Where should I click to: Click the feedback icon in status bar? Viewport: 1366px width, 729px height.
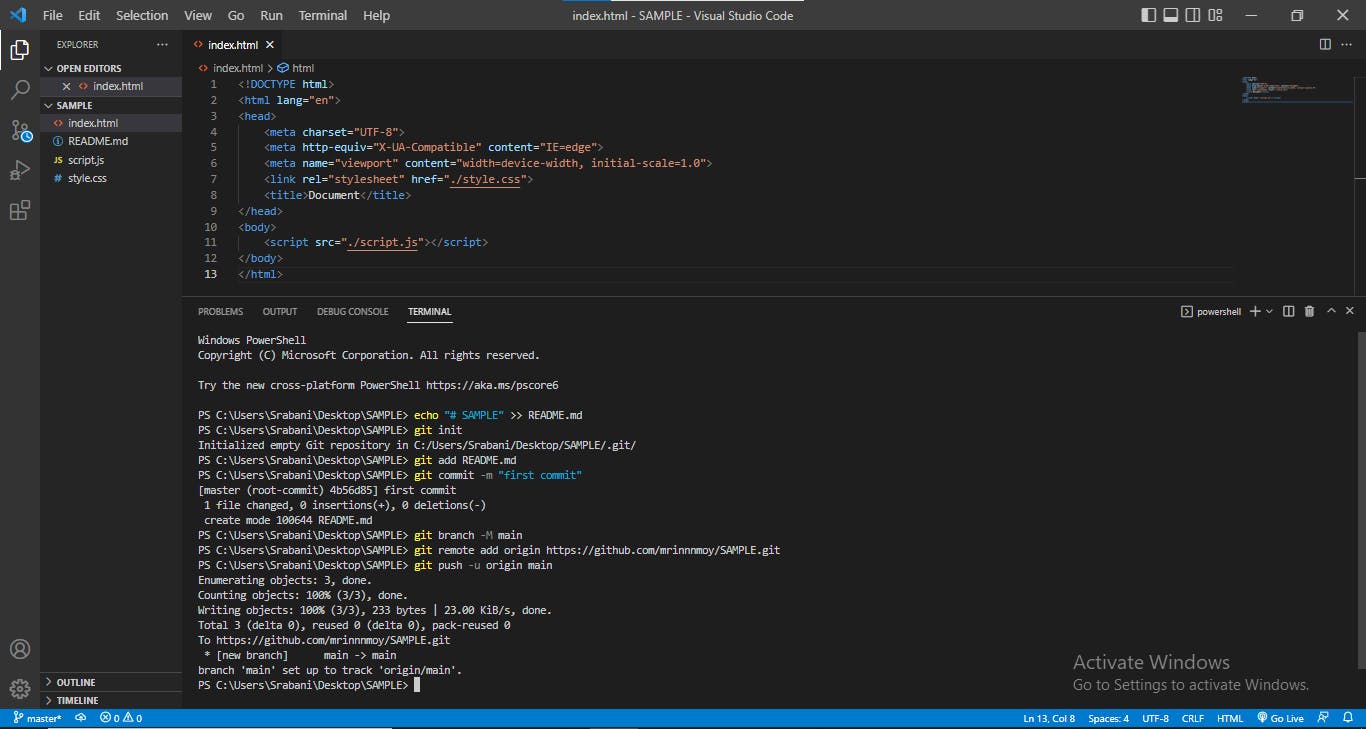coord(1323,718)
